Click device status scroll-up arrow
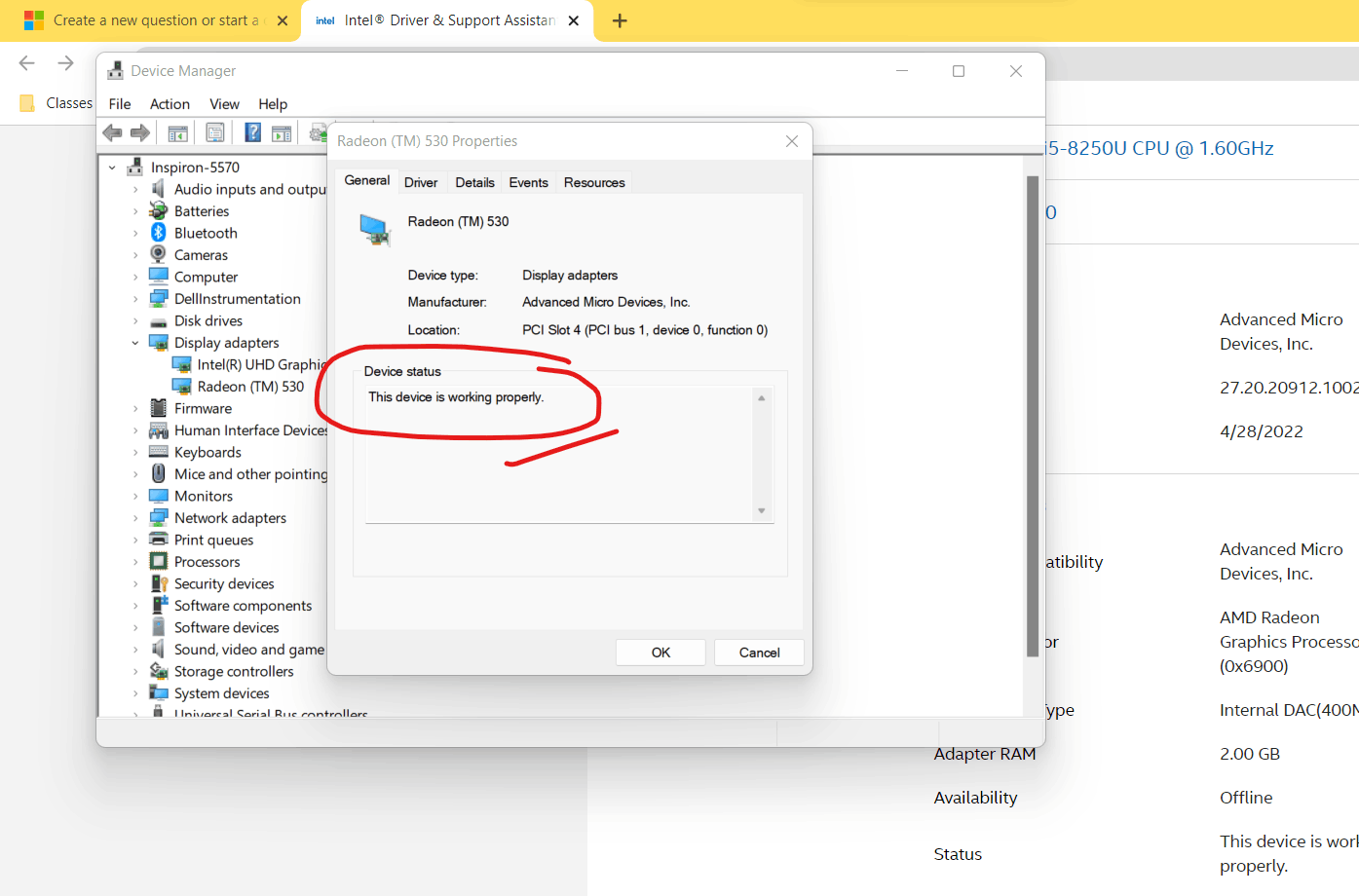The height and width of the screenshot is (896, 1359). [762, 397]
